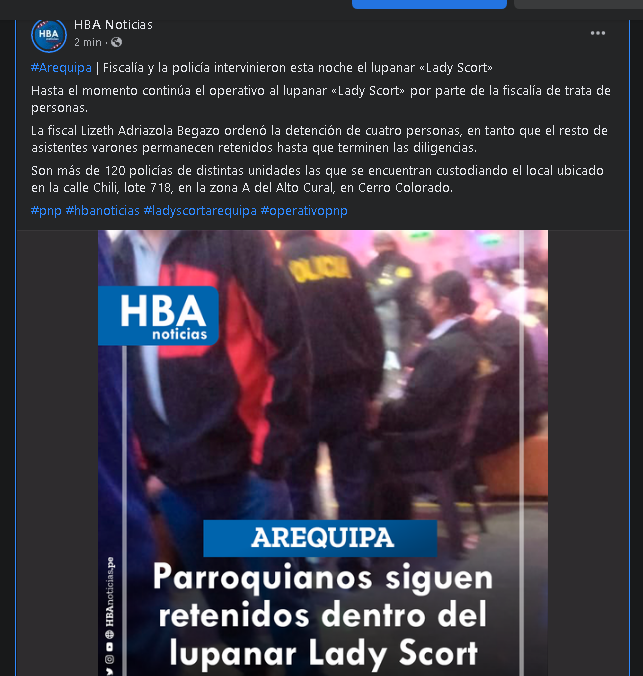Click the blue button at top
Image resolution: width=643 pixels, height=676 pixels.
[429, 4]
